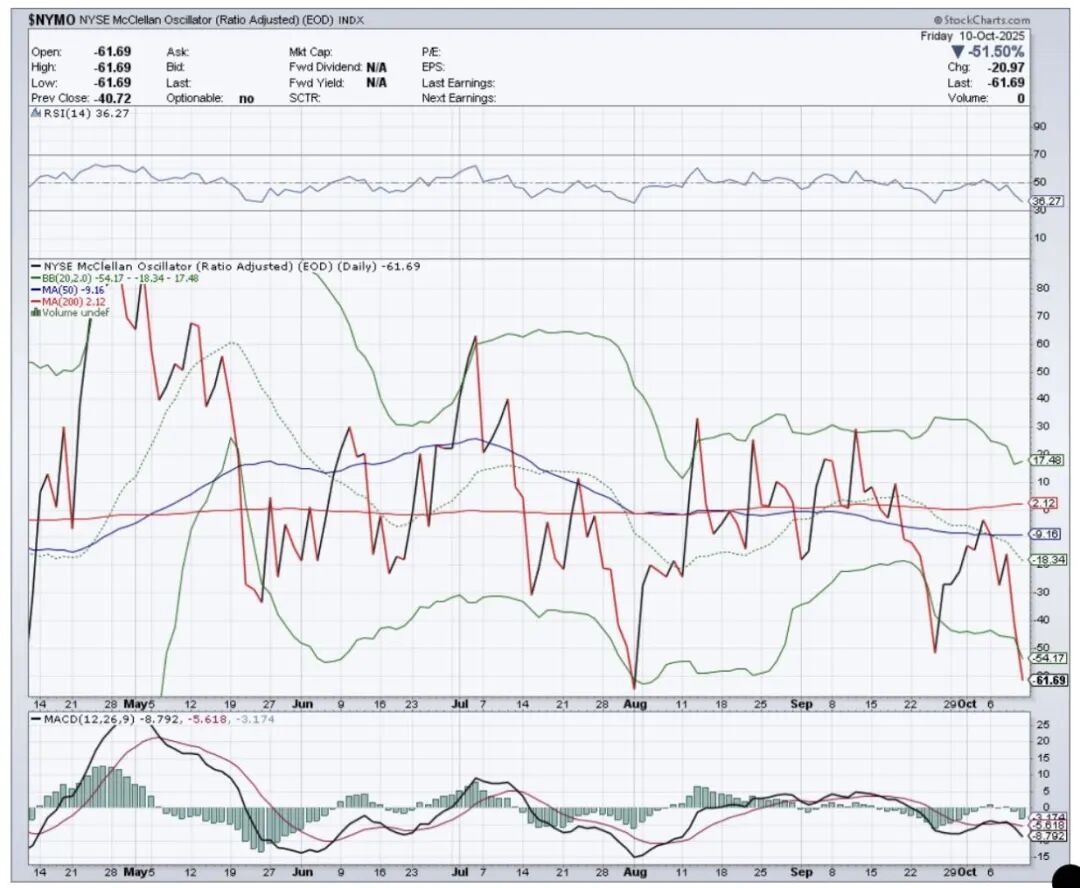1080x888 pixels.
Task: Click the 'Ask:' label
Action: pyautogui.click(x=178, y=52)
